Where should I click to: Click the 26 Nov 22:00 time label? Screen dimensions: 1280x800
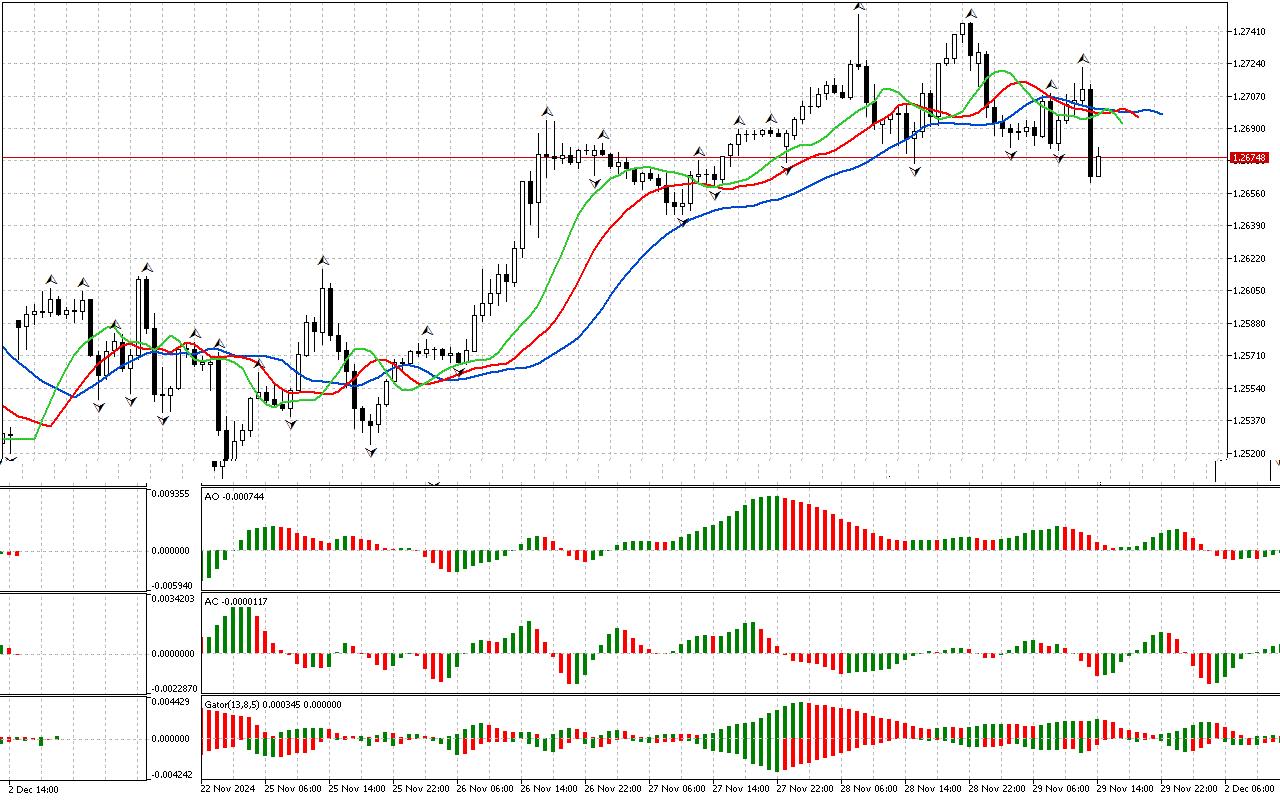[615, 788]
